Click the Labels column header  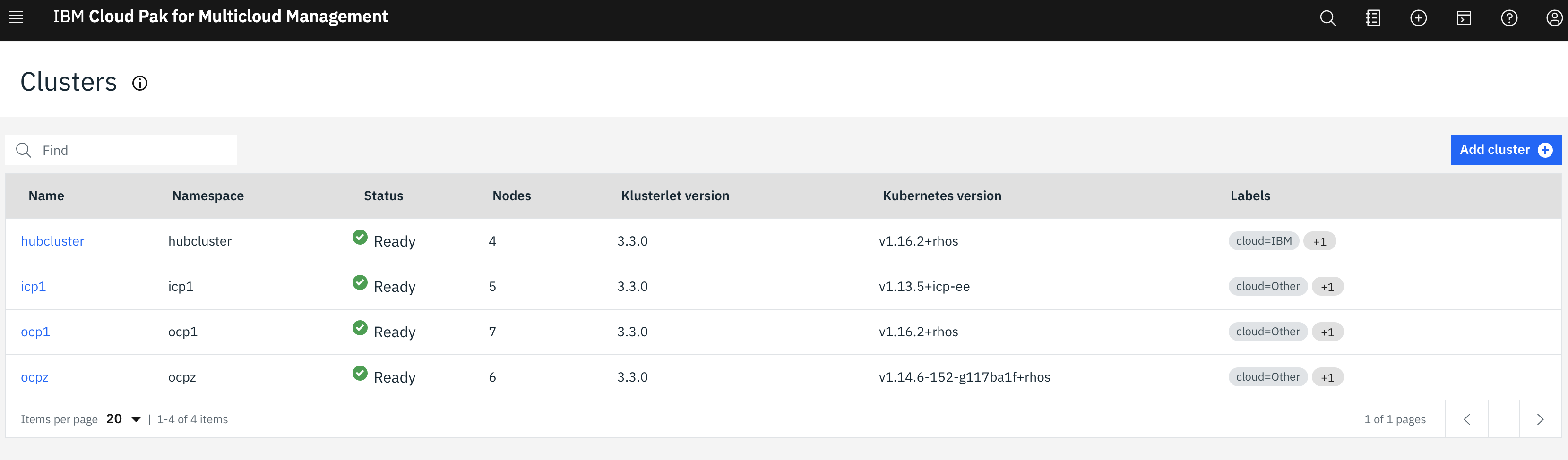(x=1250, y=196)
